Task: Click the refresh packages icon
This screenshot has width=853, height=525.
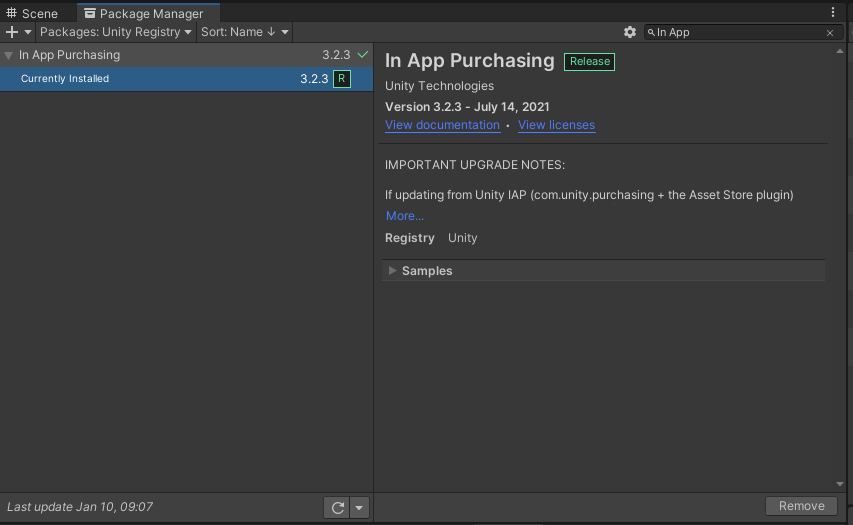Action: click(337, 508)
